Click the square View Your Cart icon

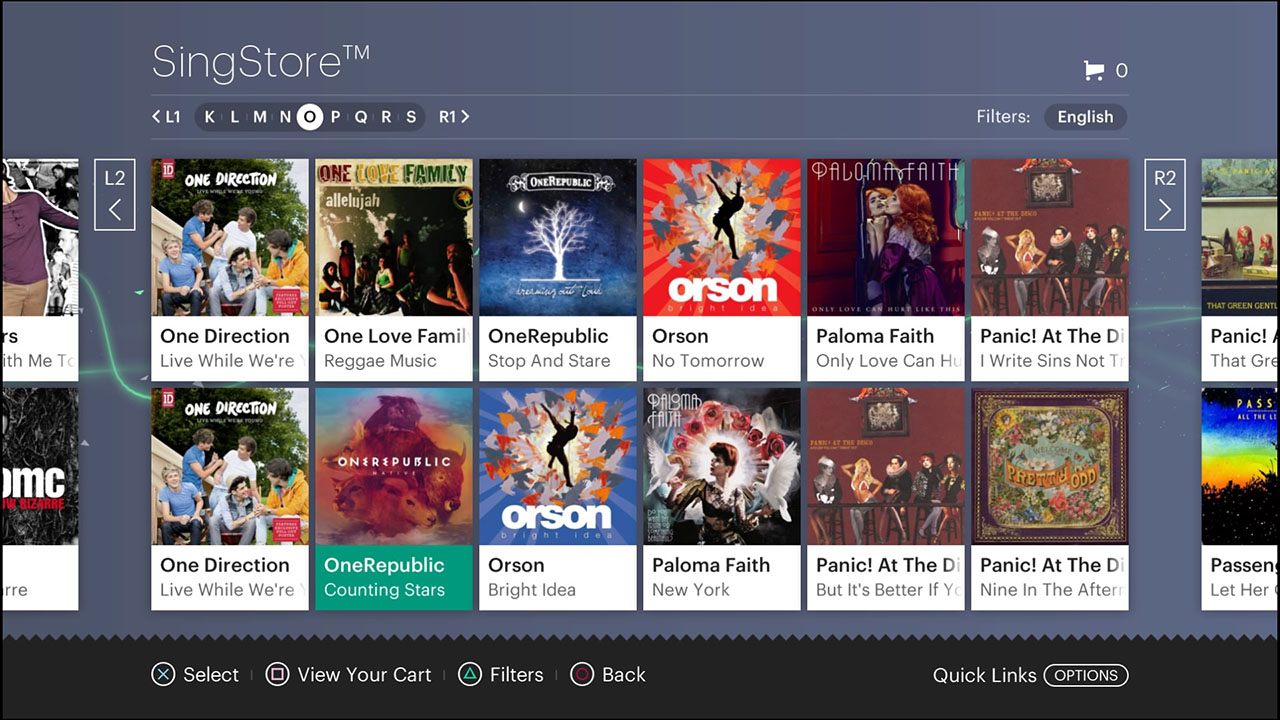[277, 675]
